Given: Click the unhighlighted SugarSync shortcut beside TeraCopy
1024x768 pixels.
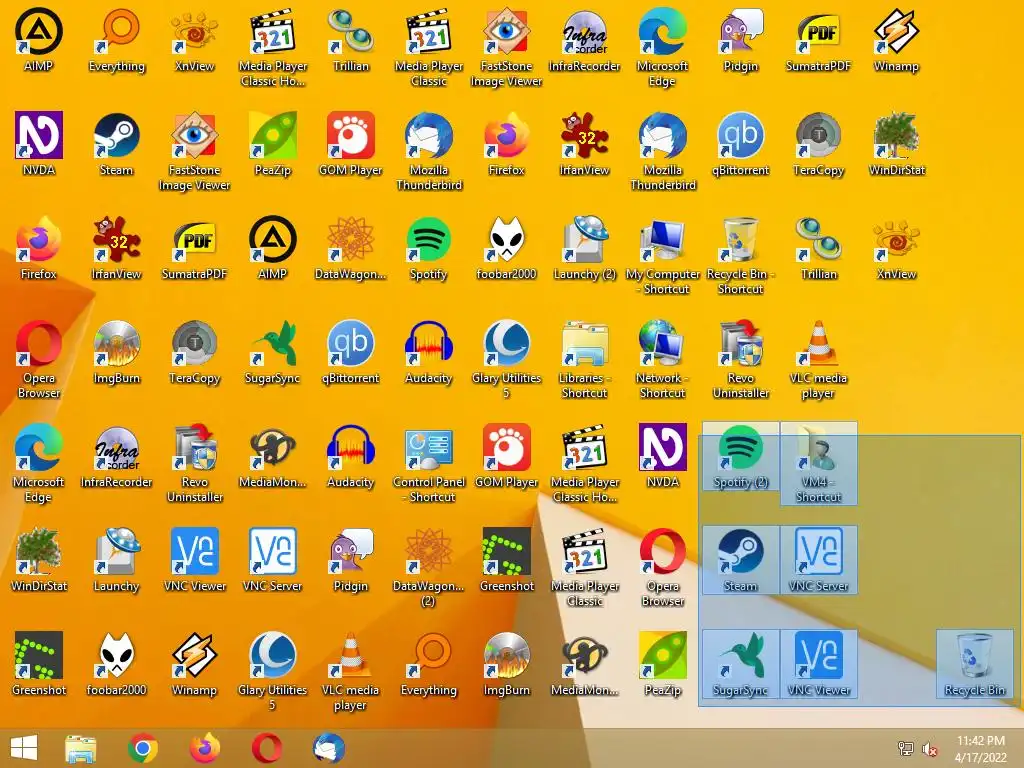Looking at the screenshot, I should coord(272,353).
